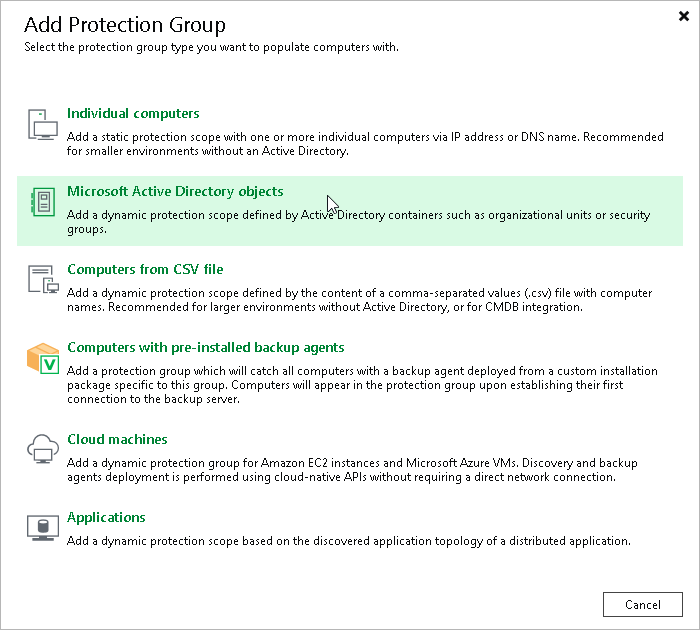Click the CSV file computers icon
This screenshot has width=700, height=630.
[x=43, y=280]
